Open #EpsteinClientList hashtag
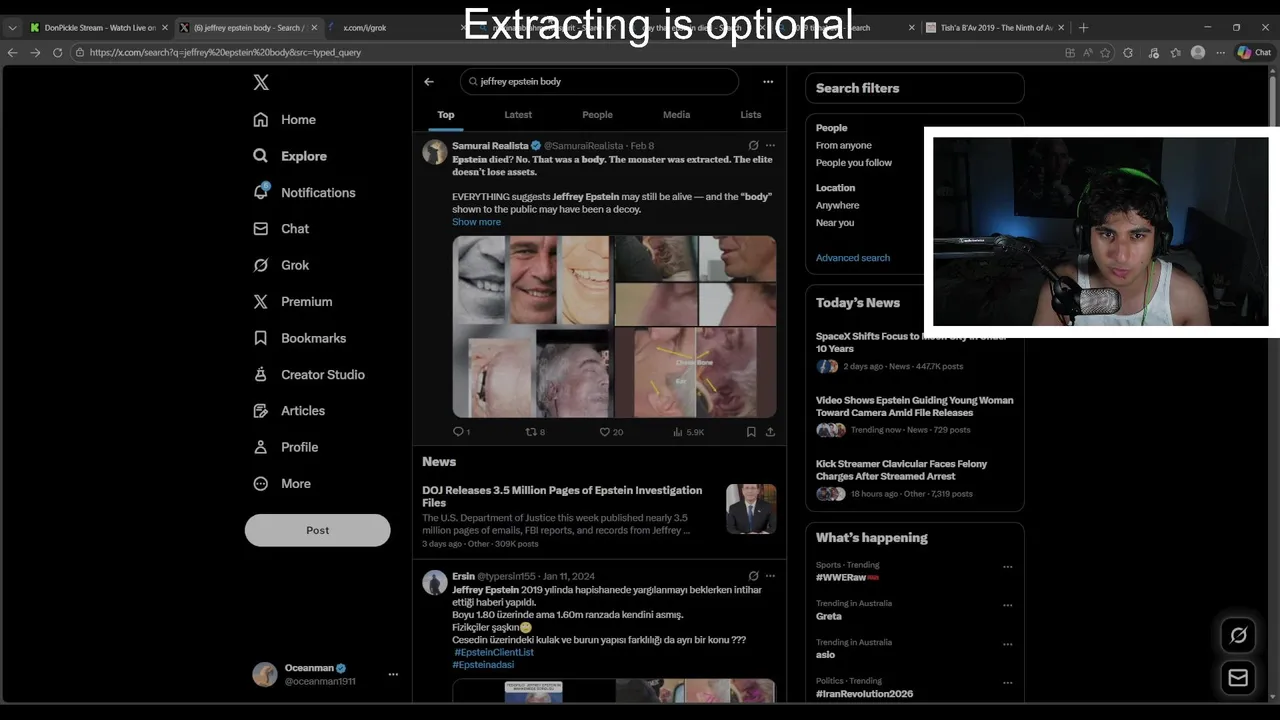 point(494,652)
